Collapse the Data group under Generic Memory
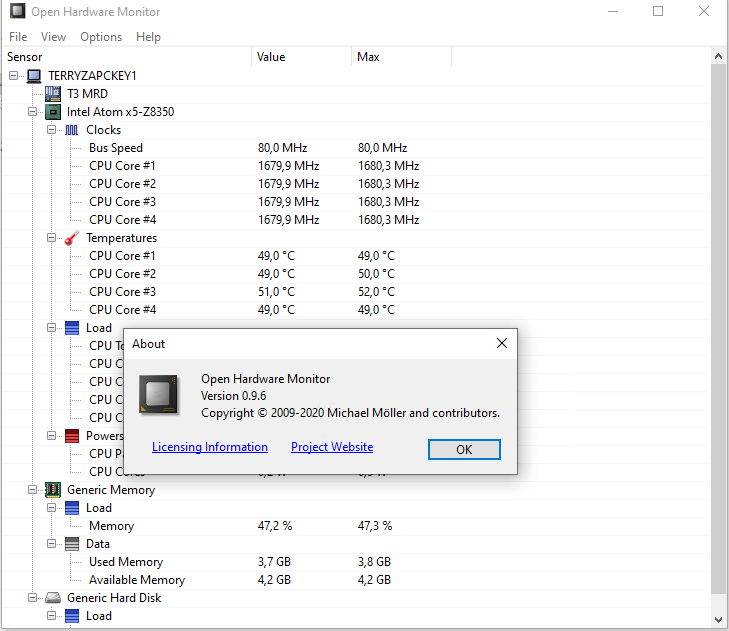The width and height of the screenshot is (729, 631). 52,544
